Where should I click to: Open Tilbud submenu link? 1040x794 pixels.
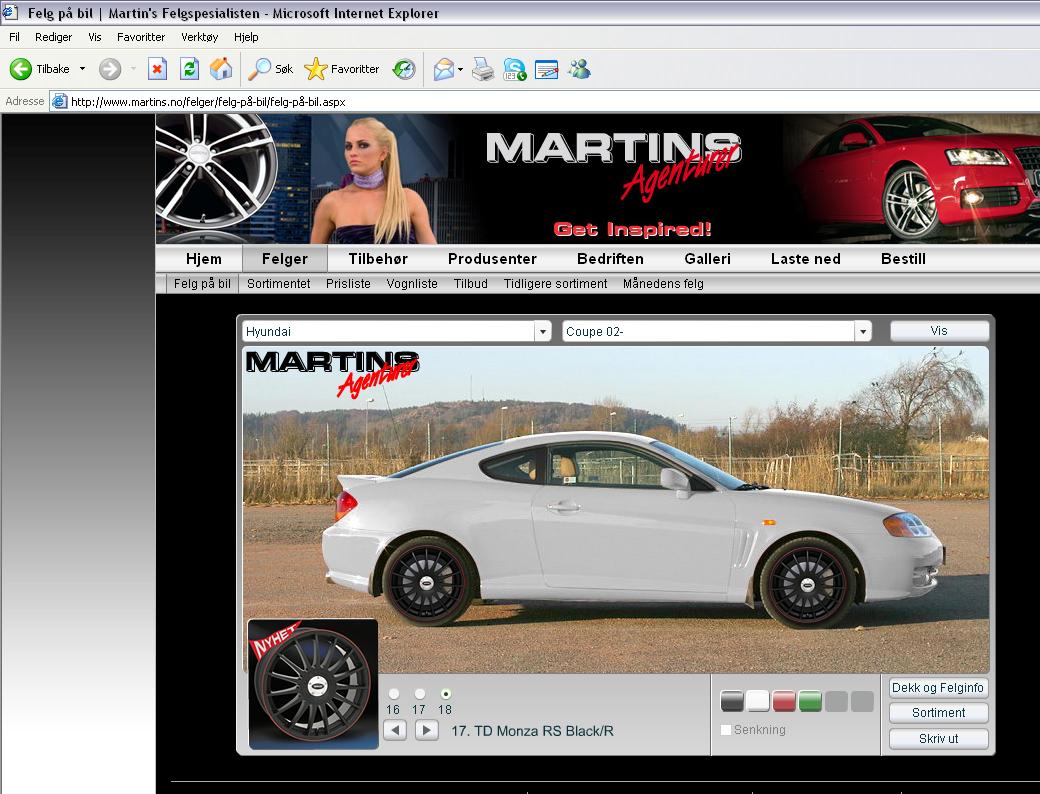[x=471, y=284]
